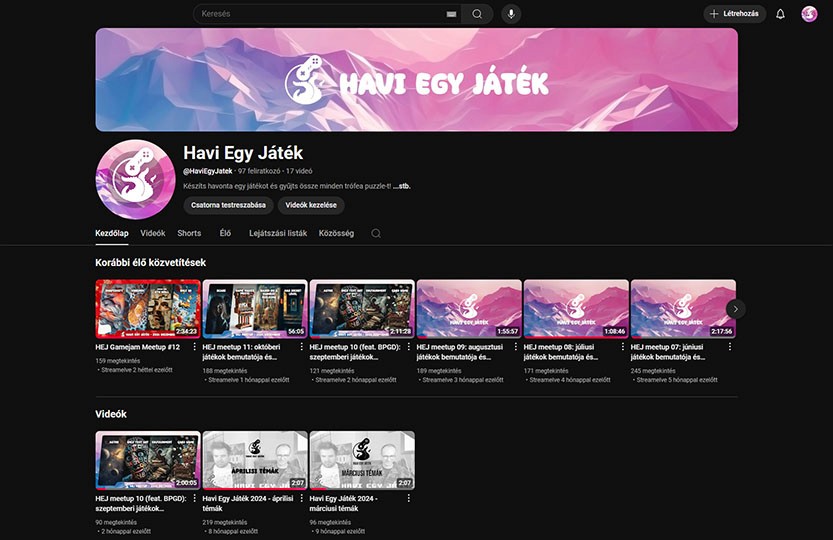Open HEJ Gamejam Meetup #12 thumbnail
Viewport: 833px width, 540px height.
coord(148,309)
